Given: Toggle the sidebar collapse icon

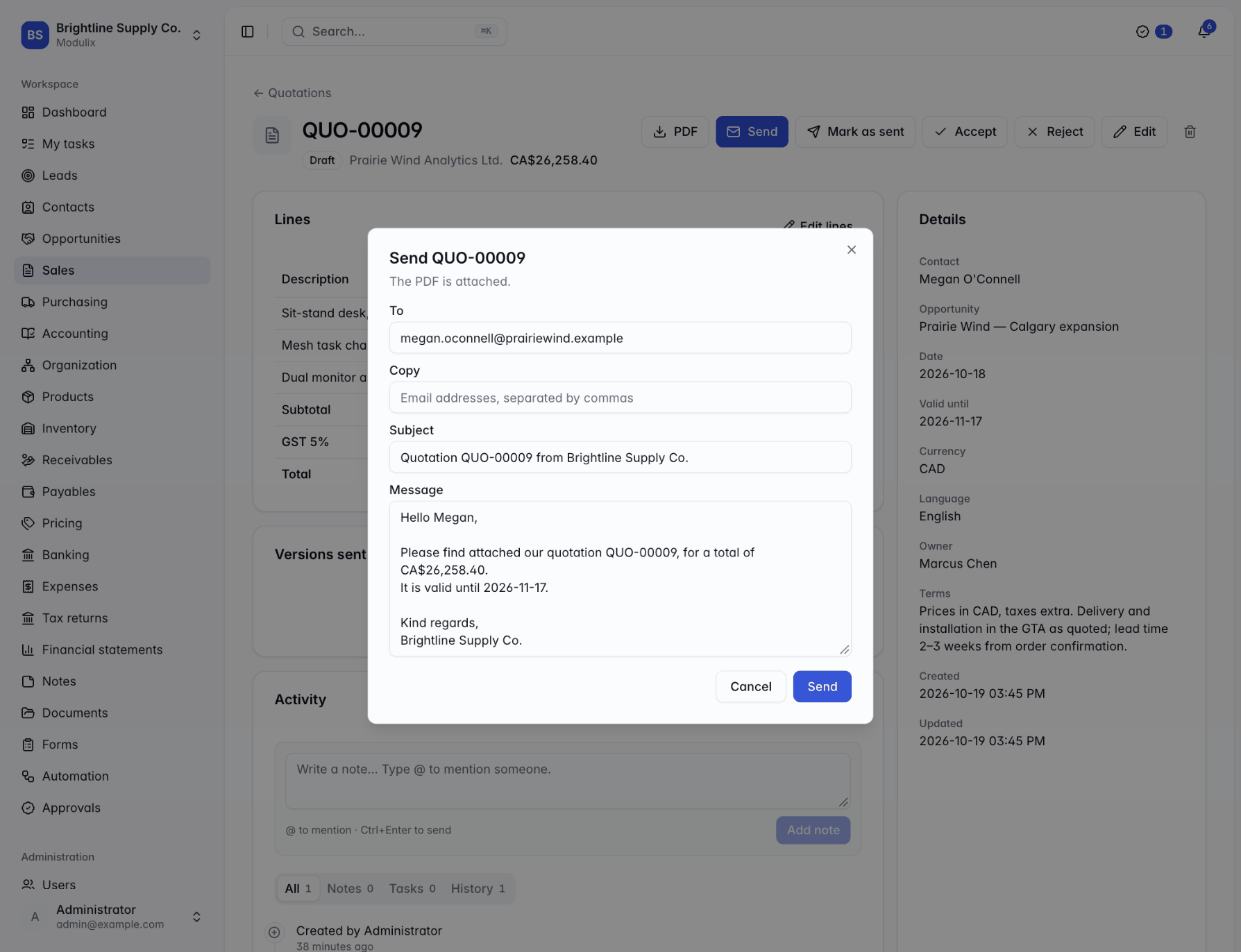Looking at the screenshot, I should pyautogui.click(x=248, y=32).
